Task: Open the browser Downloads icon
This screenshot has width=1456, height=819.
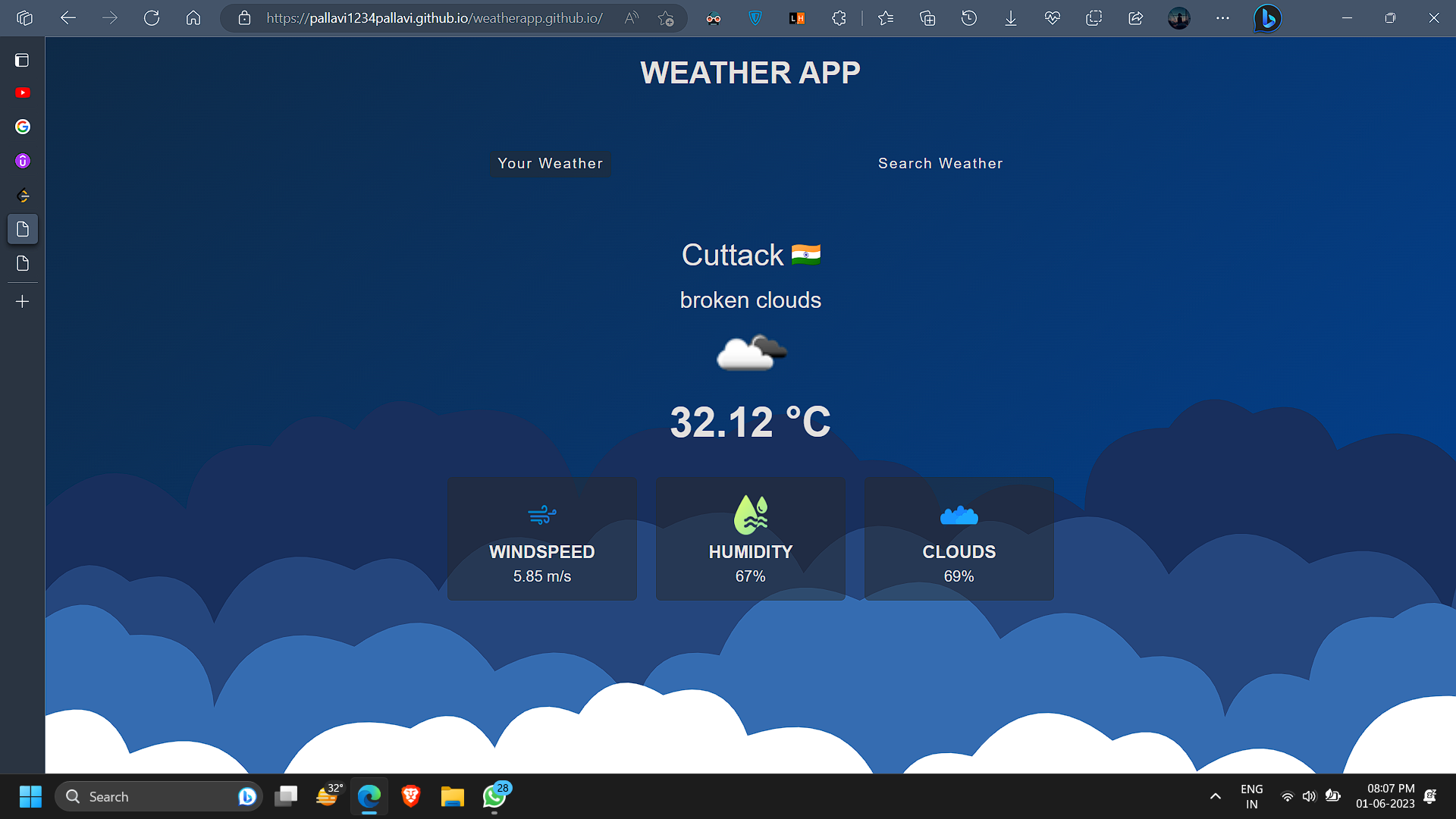Action: pyautogui.click(x=1011, y=18)
